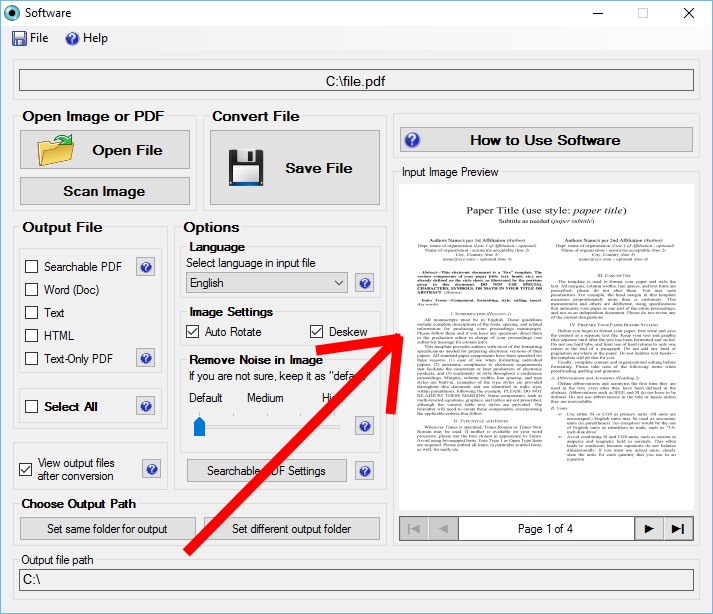Click the Open File button
The image size is (713, 614).
[x=105, y=150]
